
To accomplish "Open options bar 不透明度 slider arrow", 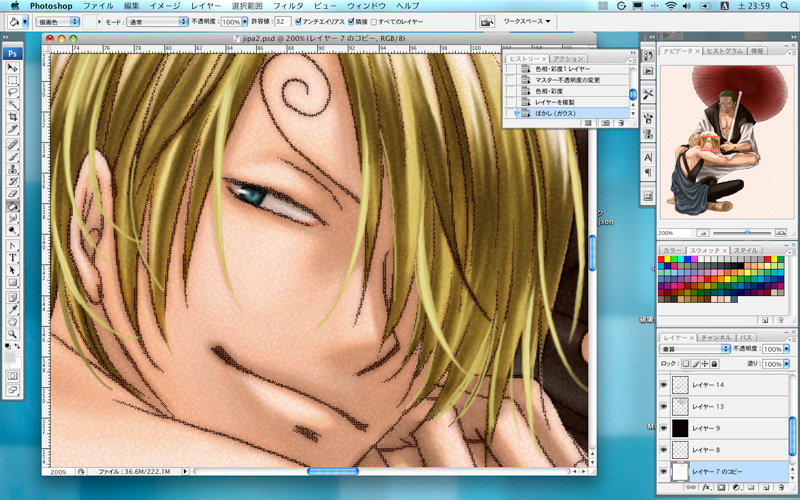I will [245, 21].
